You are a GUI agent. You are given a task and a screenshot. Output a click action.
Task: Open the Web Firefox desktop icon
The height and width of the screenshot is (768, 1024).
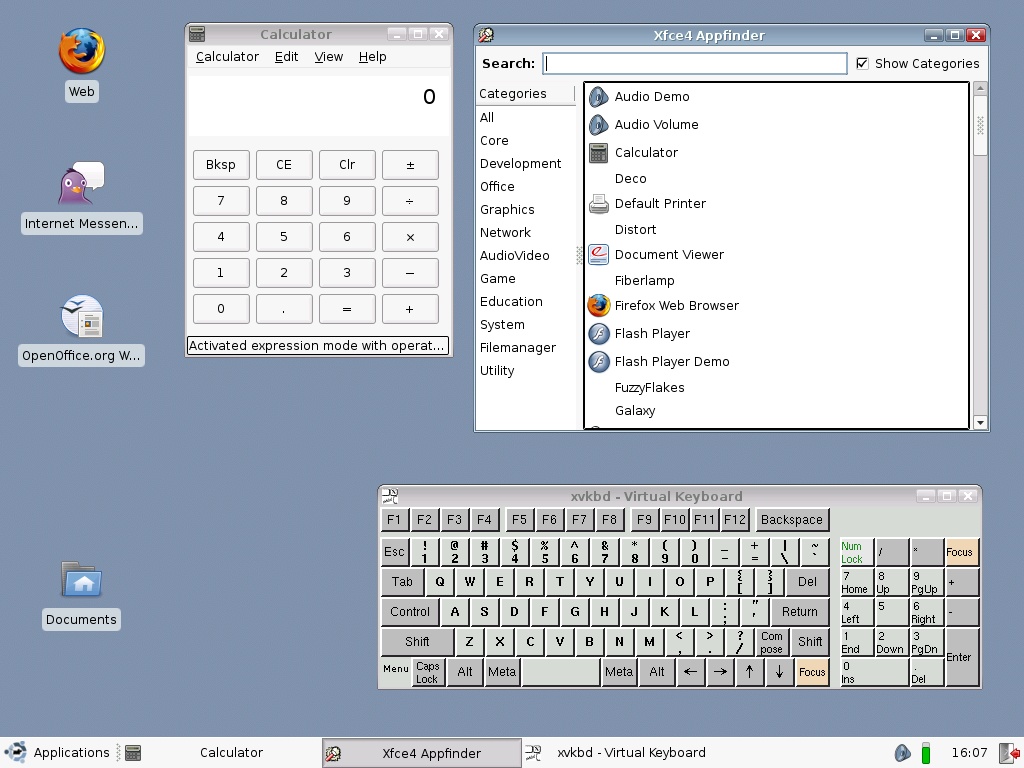(x=82, y=51)
